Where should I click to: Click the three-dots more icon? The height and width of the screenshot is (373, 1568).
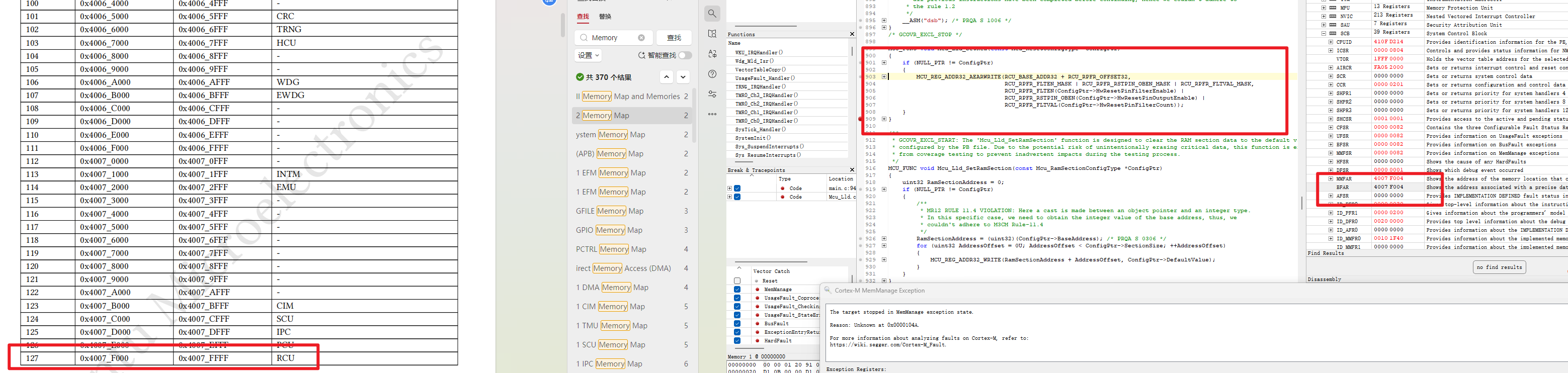click(712, 114)
